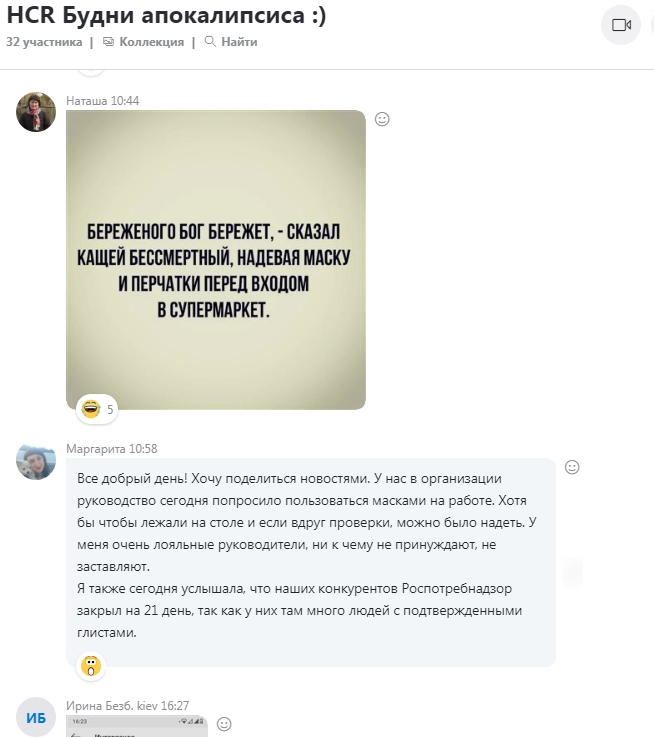This screenshot has height=737, width=654.
Task: Add a reaction to Ирина Безб.'s message
Action: (224, 724)
